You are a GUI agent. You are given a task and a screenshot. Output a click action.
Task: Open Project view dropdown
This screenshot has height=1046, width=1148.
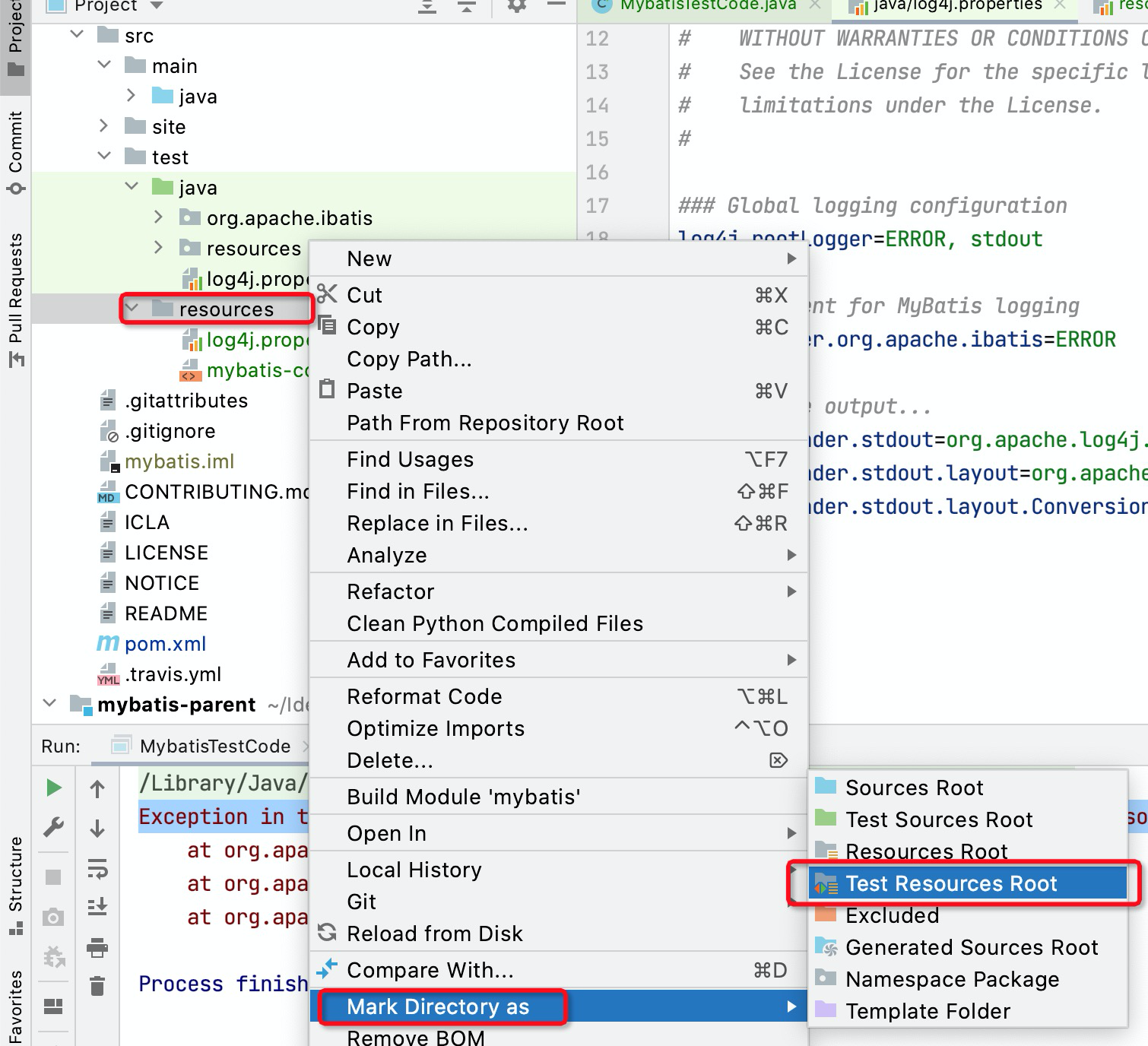point(157,5)
